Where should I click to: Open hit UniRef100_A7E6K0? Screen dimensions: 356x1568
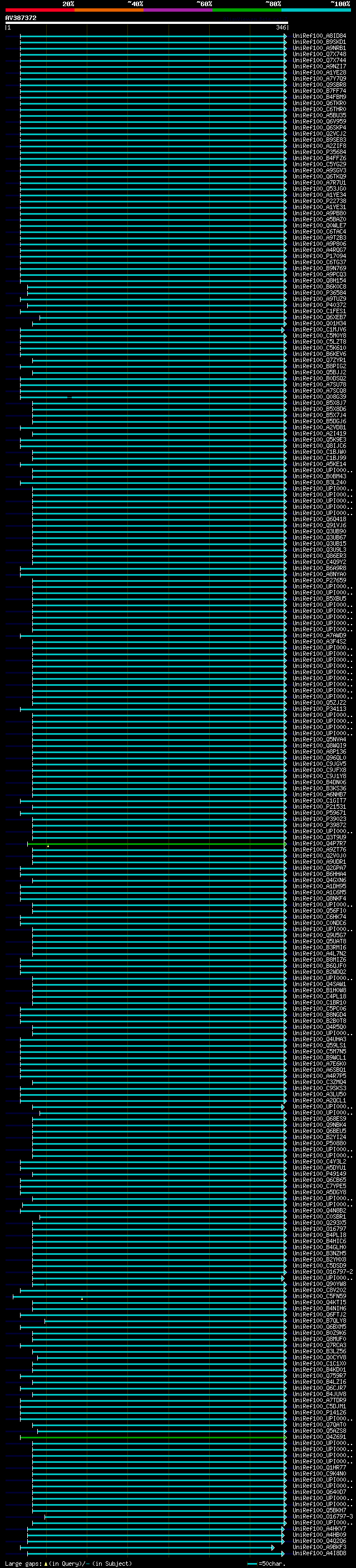click(319, 1064)
